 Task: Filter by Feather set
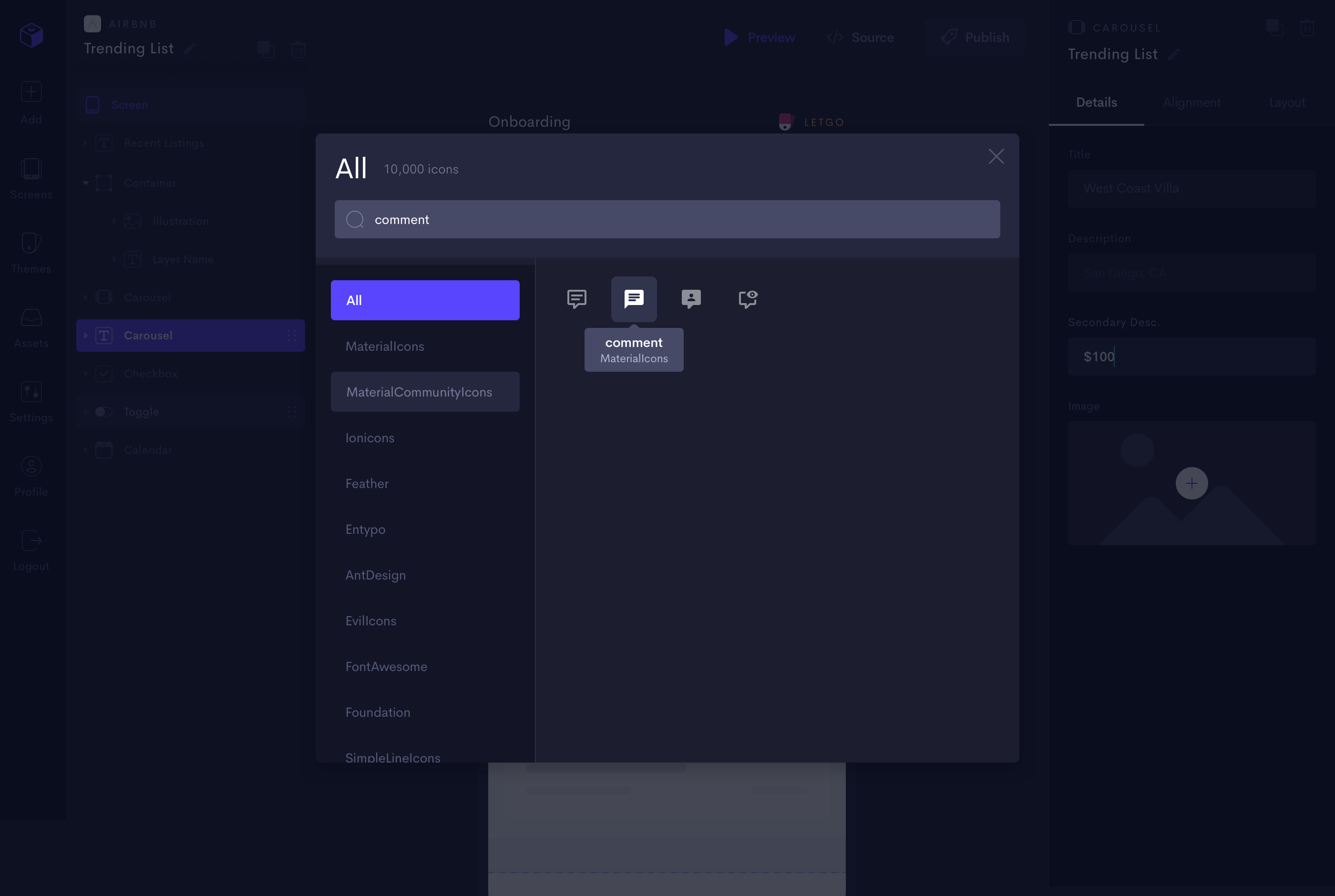coord(425,483)
